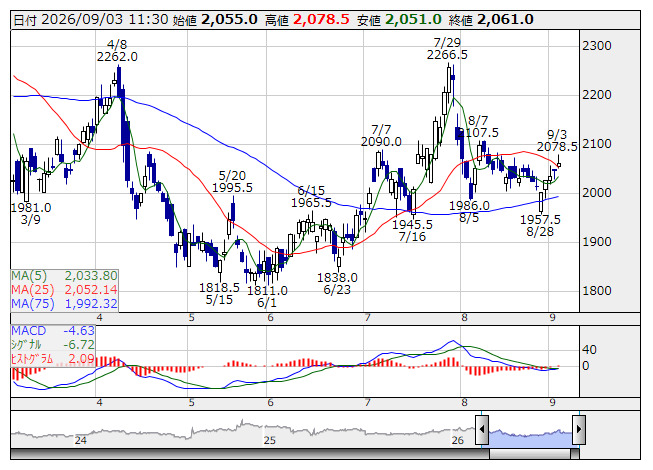This screenshot has height=470, width=653.
Task: Click the 1800 price axis label
Action: (x=596, y=291)
